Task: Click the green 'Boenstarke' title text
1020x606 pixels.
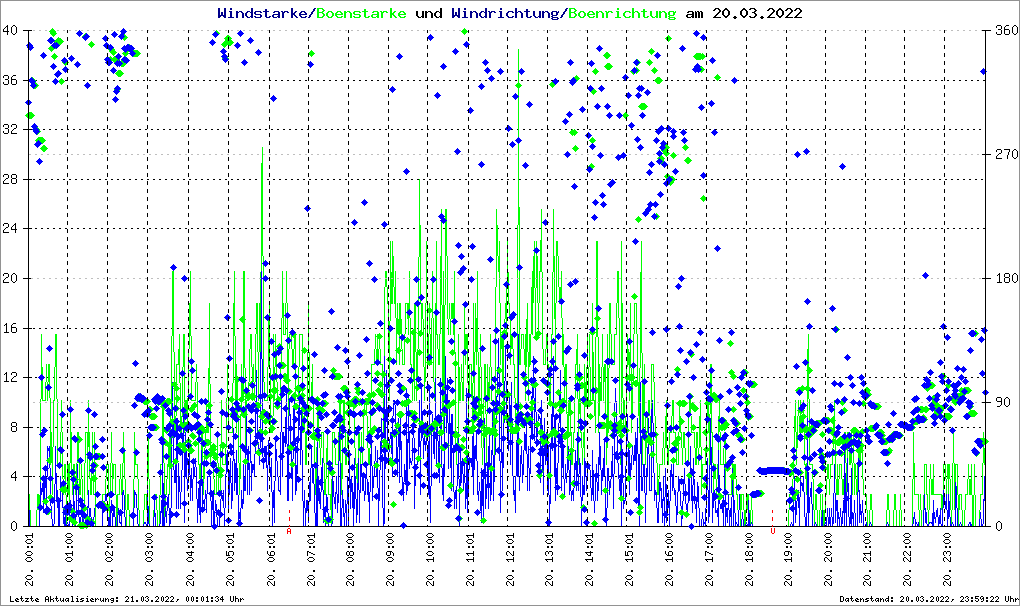Action: (x=361, y=13)
